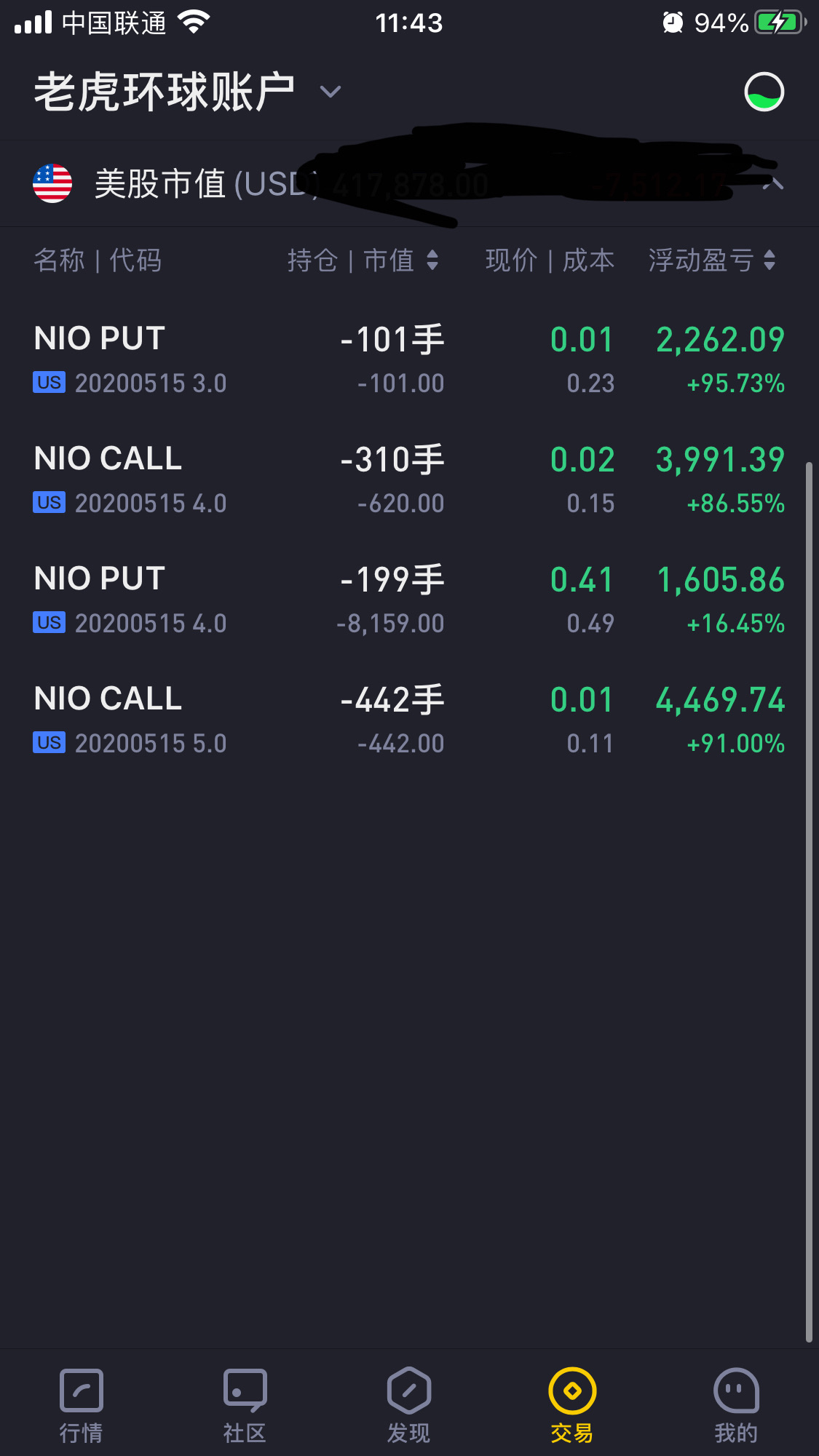Tap the 名称 | 代码 column header

click(98, 260)
